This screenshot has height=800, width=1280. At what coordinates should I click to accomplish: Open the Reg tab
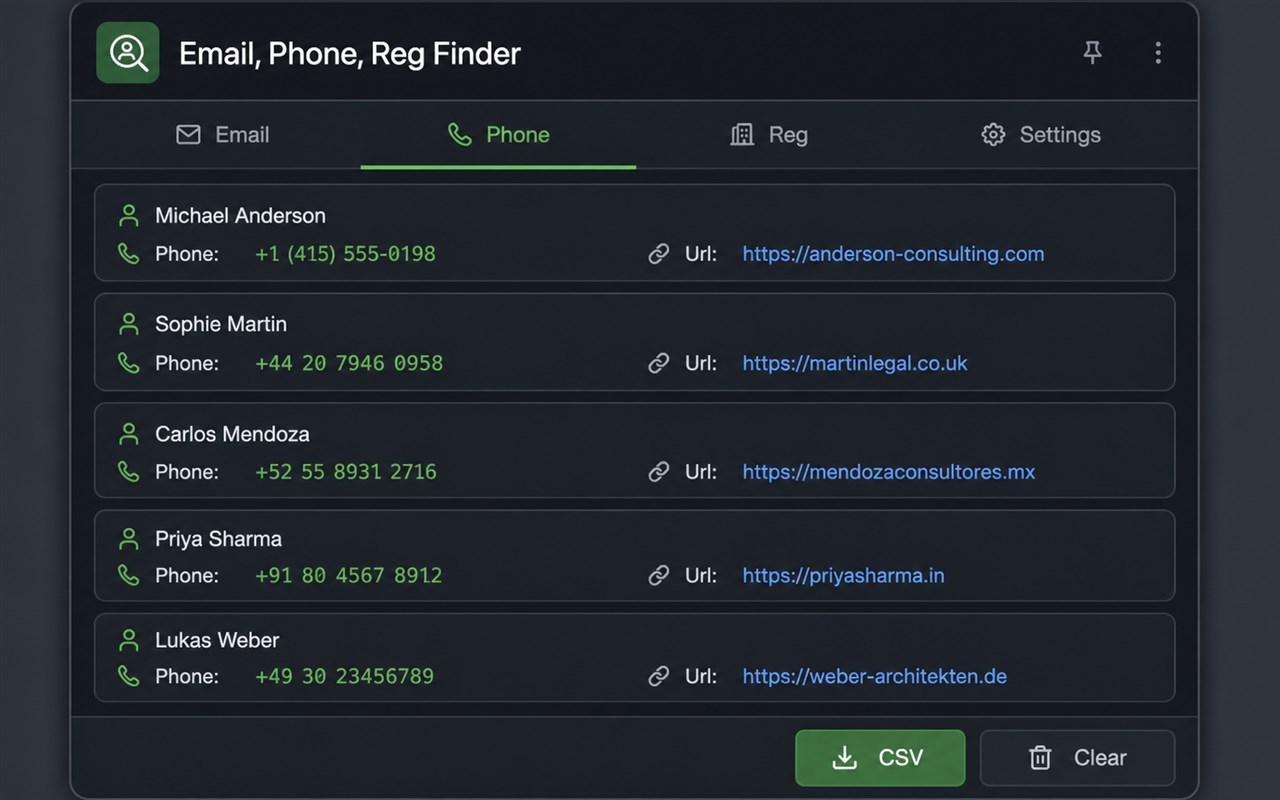[x=769, y=135]
